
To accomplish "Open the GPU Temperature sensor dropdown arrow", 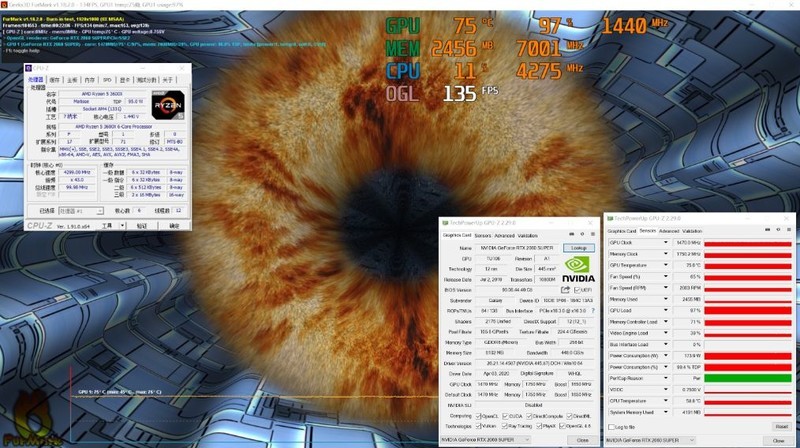I will [665, 265].
